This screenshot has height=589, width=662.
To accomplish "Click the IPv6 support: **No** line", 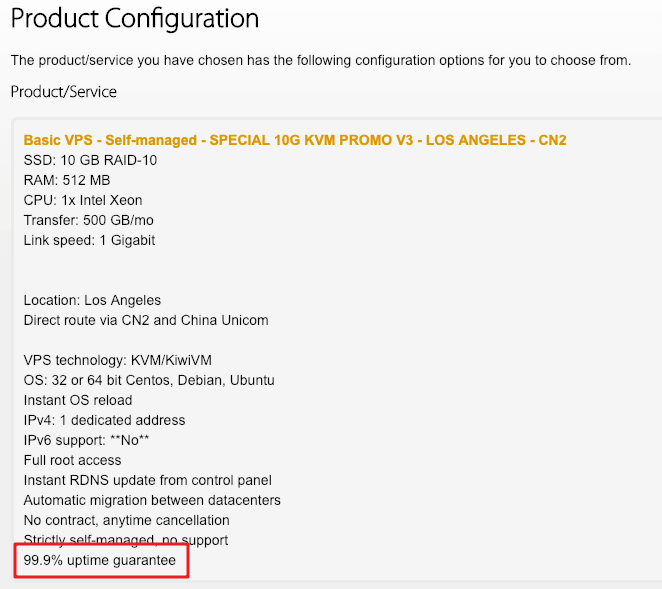I will (x=86, y=440).
